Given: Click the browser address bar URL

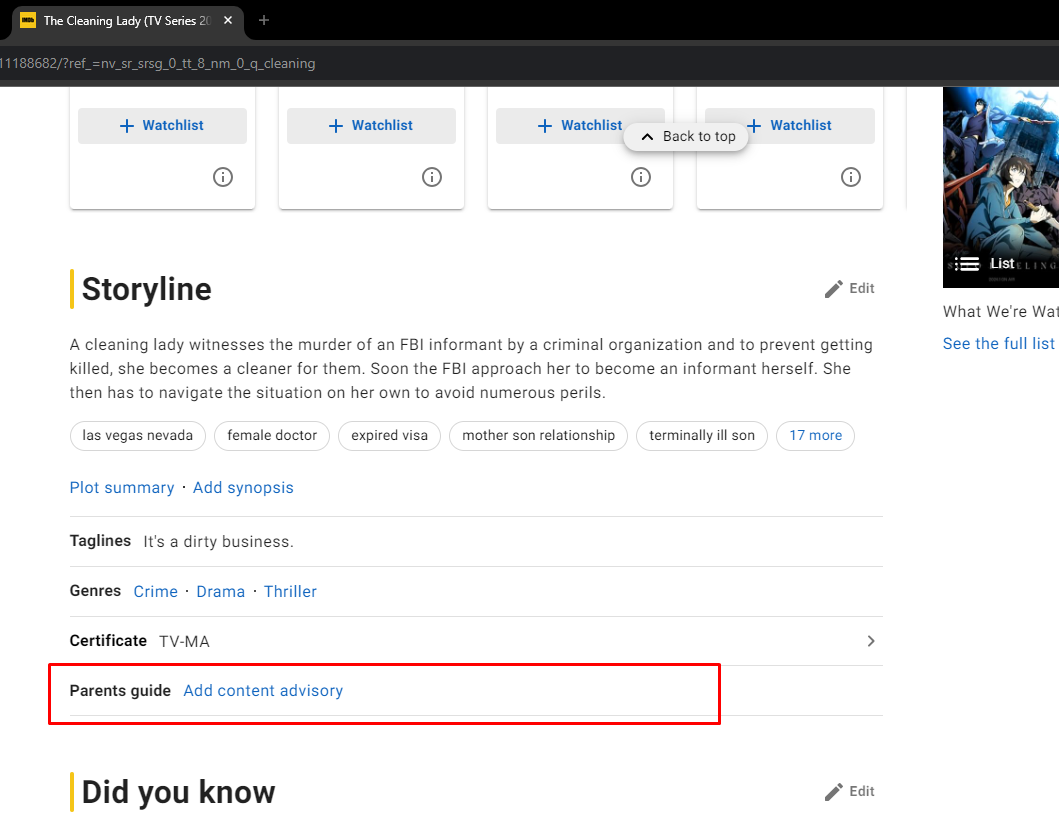Looking at the screenshot, I should coord(157,63).
